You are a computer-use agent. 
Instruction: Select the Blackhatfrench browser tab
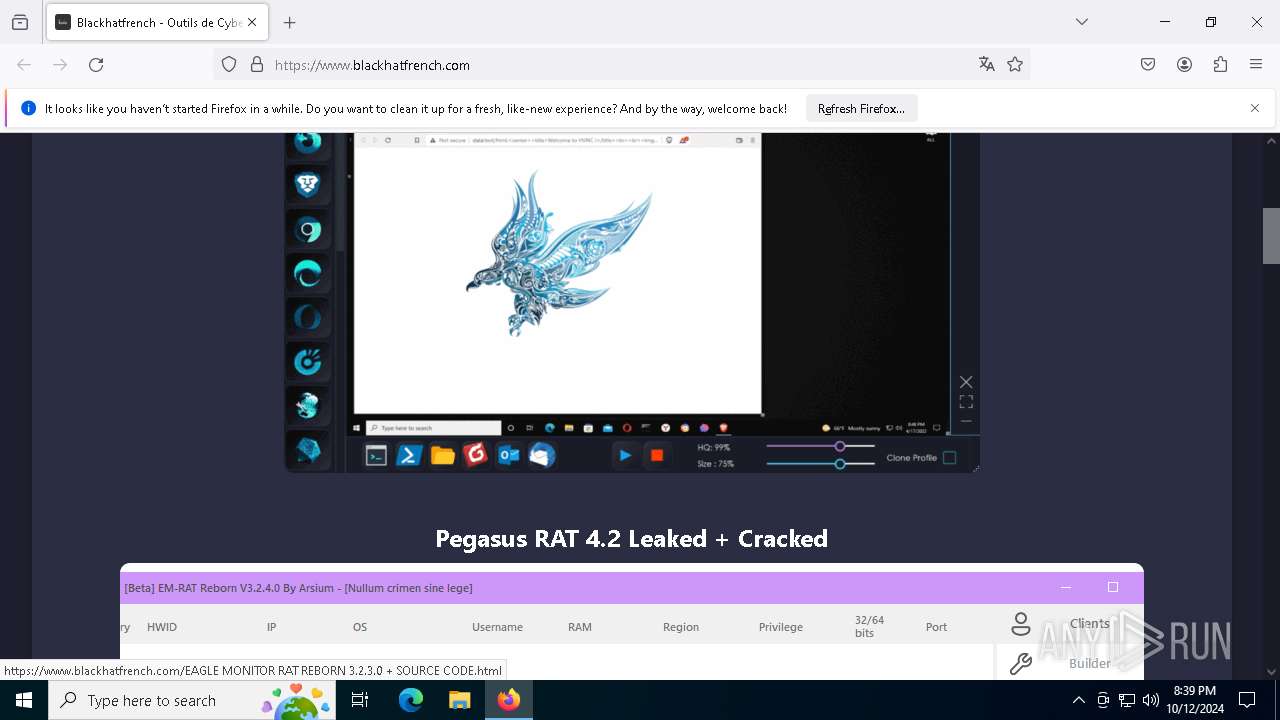pyautogui.click(x=156, y=22)
